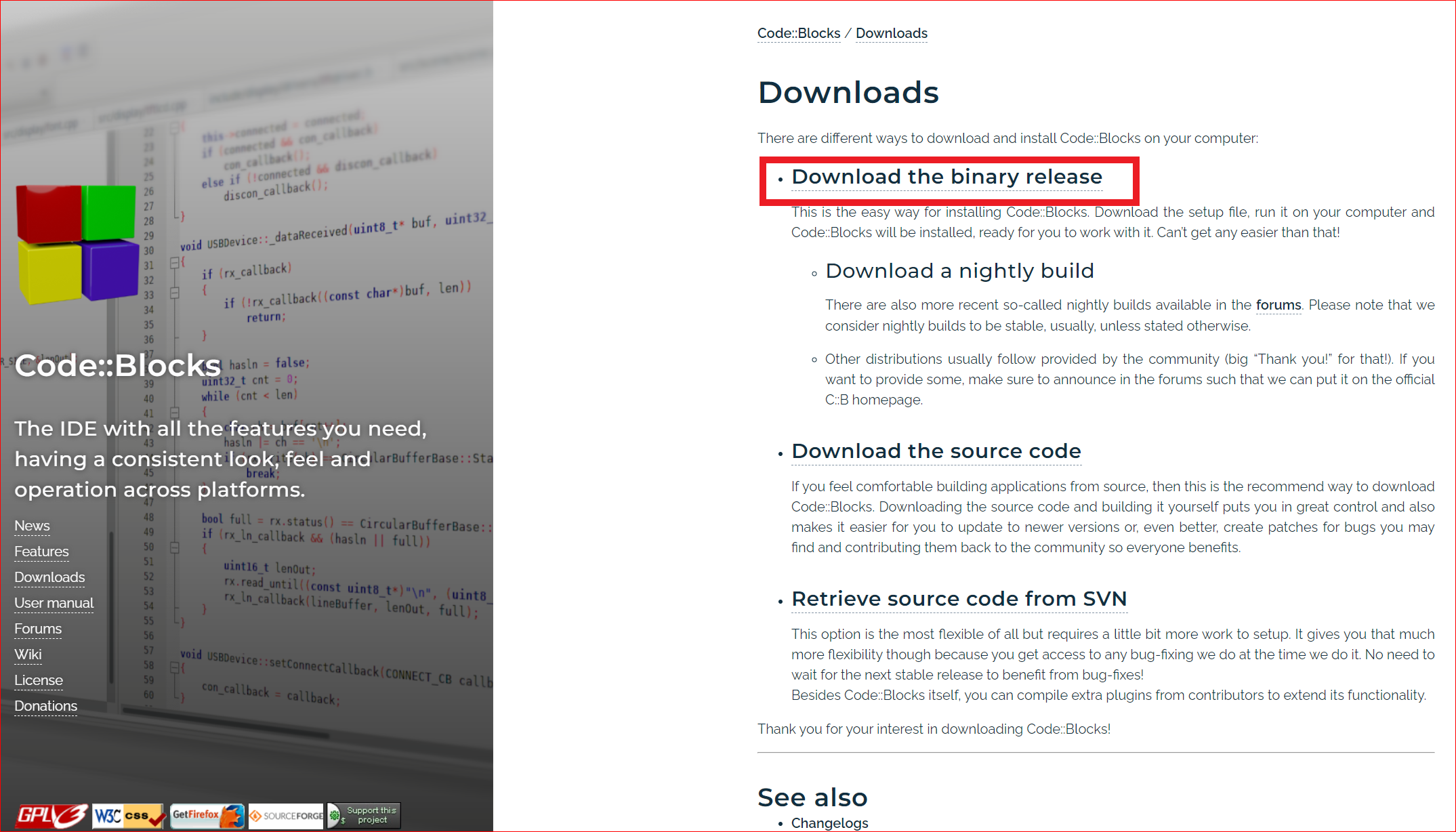Click Code::Blocks breadcrumb link
This screenshot has width=1456, height=832.
click(798, 33)
